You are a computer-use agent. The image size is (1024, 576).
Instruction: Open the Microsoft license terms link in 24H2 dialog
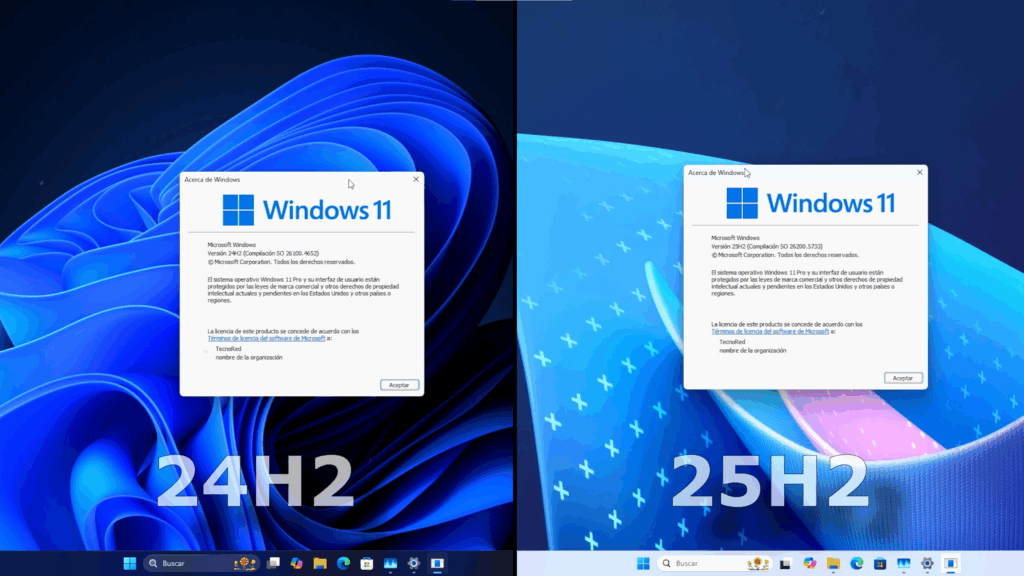pos(266,338)
